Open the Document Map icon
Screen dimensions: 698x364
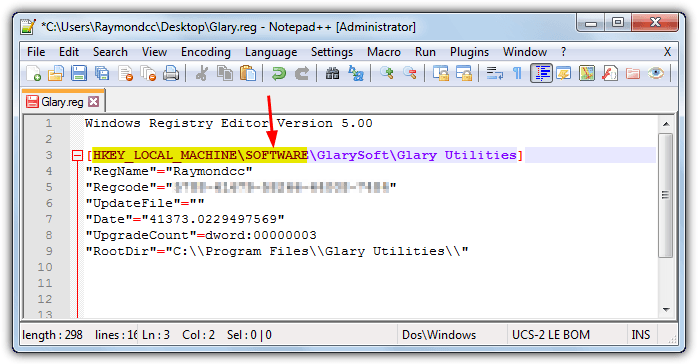[x=587, y=73]
